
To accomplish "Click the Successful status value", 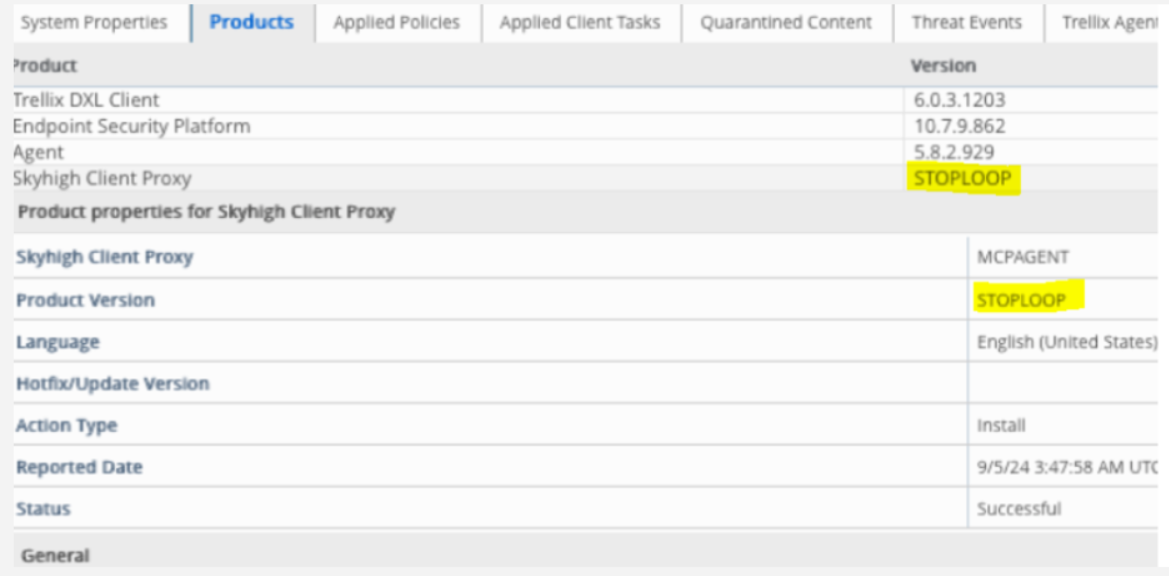I will [x=1019, y=509].
